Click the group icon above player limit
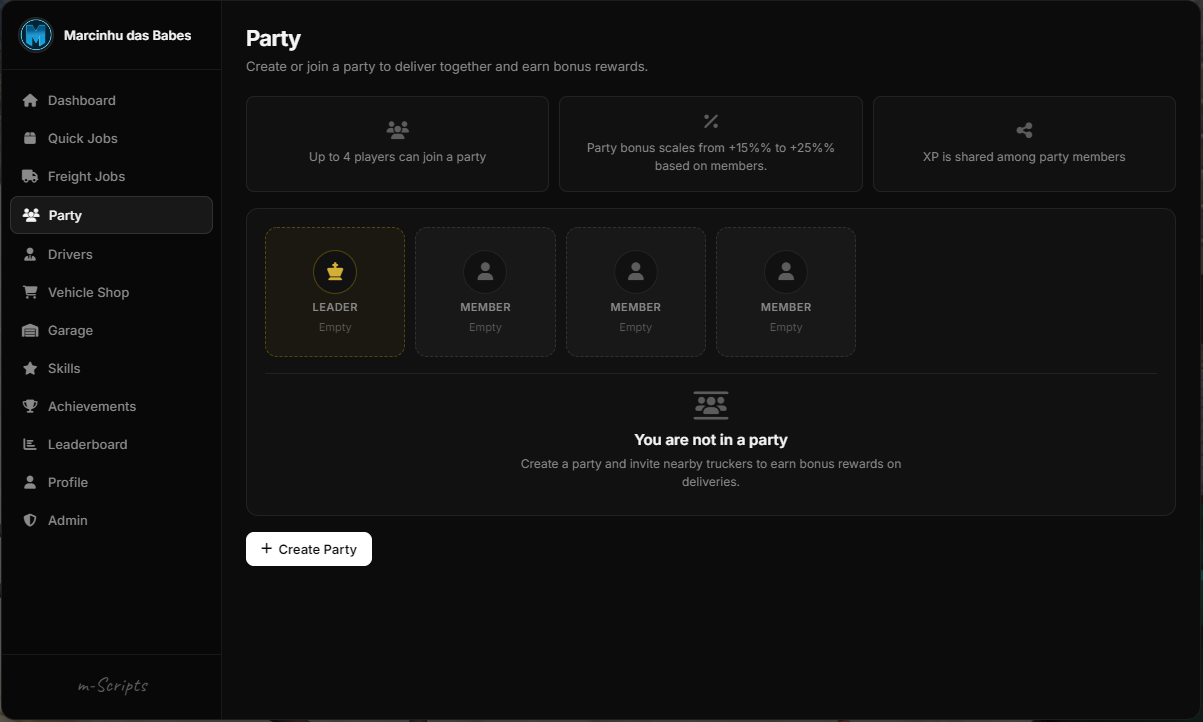 pos(397,130)
